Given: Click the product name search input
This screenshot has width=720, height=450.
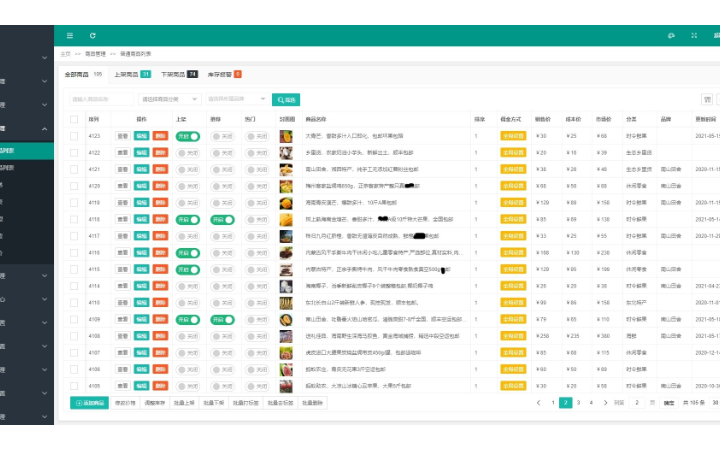Looking at the screenshot, I should click(102, 100).
